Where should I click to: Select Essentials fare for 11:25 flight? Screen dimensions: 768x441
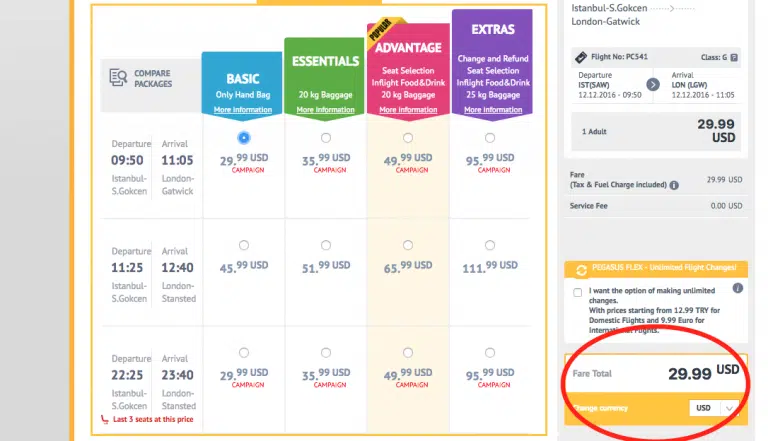pos(326,245)
